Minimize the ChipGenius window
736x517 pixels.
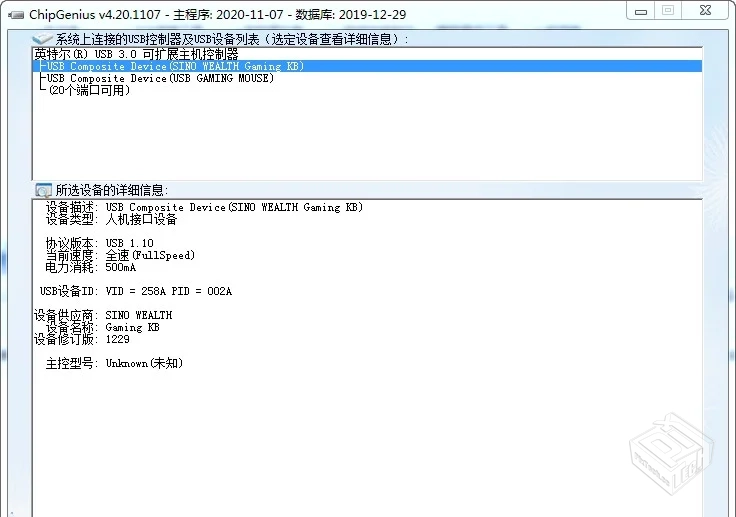coord(642,11)
